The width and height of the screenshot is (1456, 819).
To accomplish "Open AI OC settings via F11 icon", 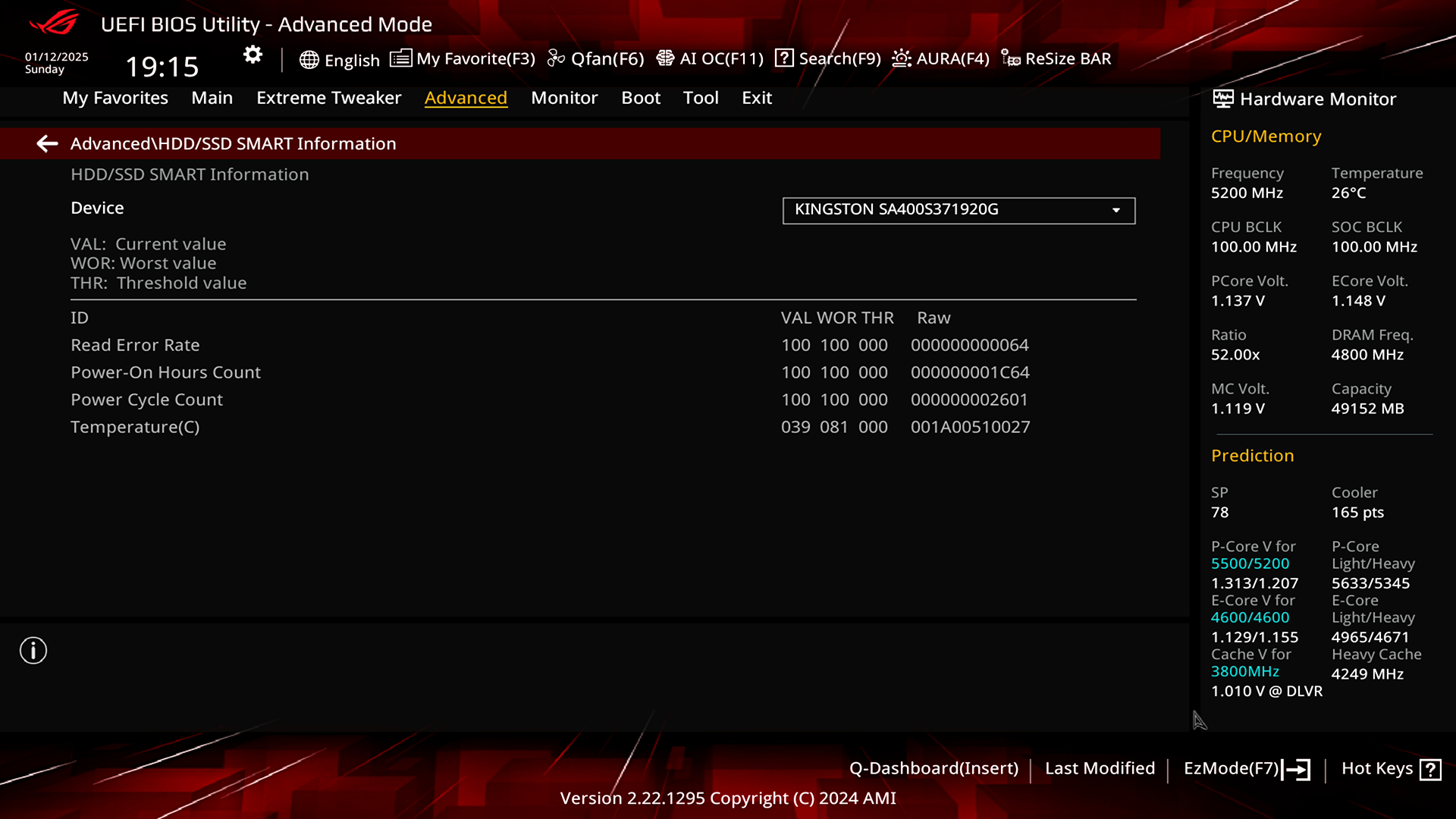I will point(709,58).
